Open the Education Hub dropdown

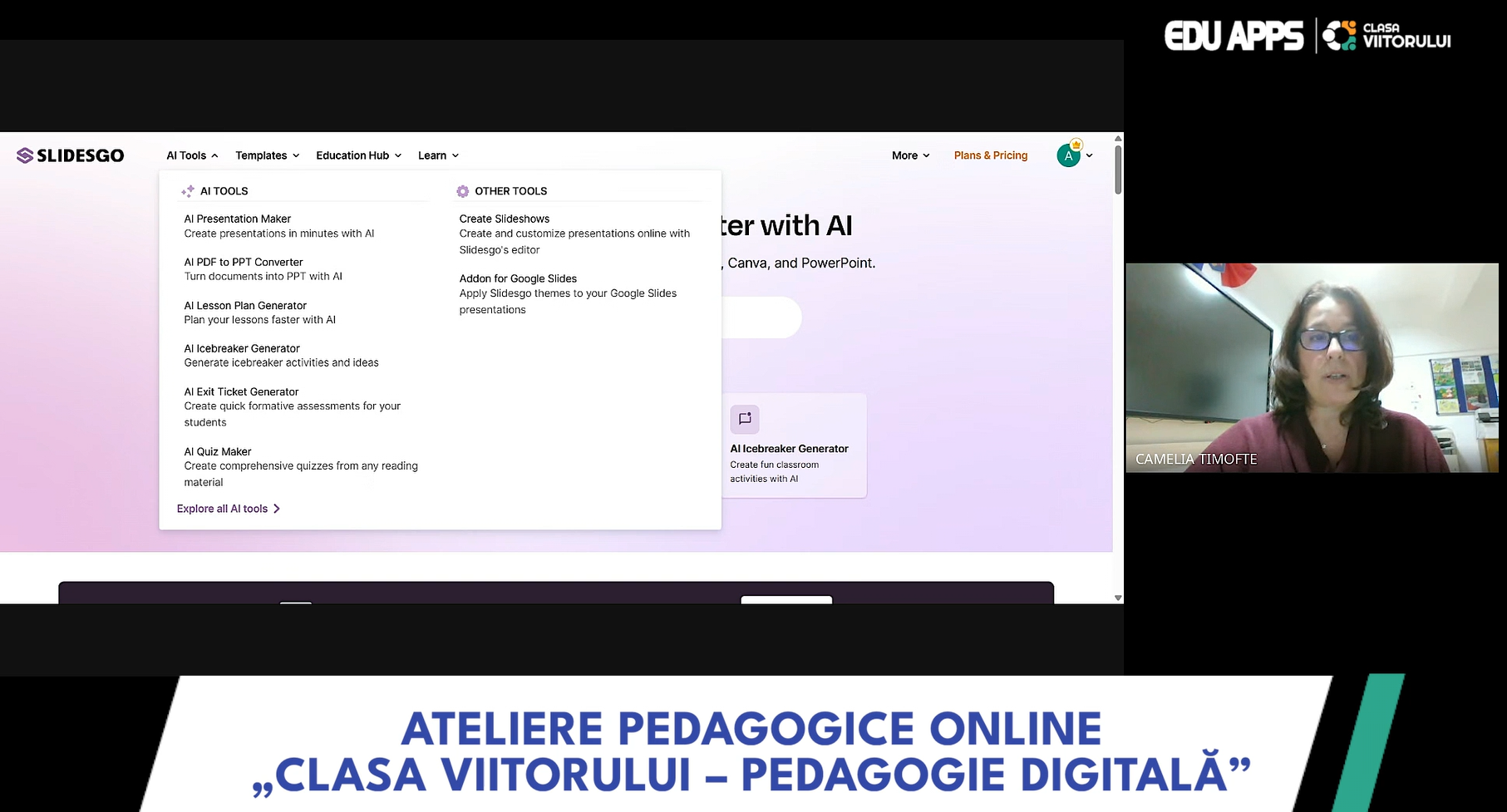pyautogui.click(x=358, y=155)
